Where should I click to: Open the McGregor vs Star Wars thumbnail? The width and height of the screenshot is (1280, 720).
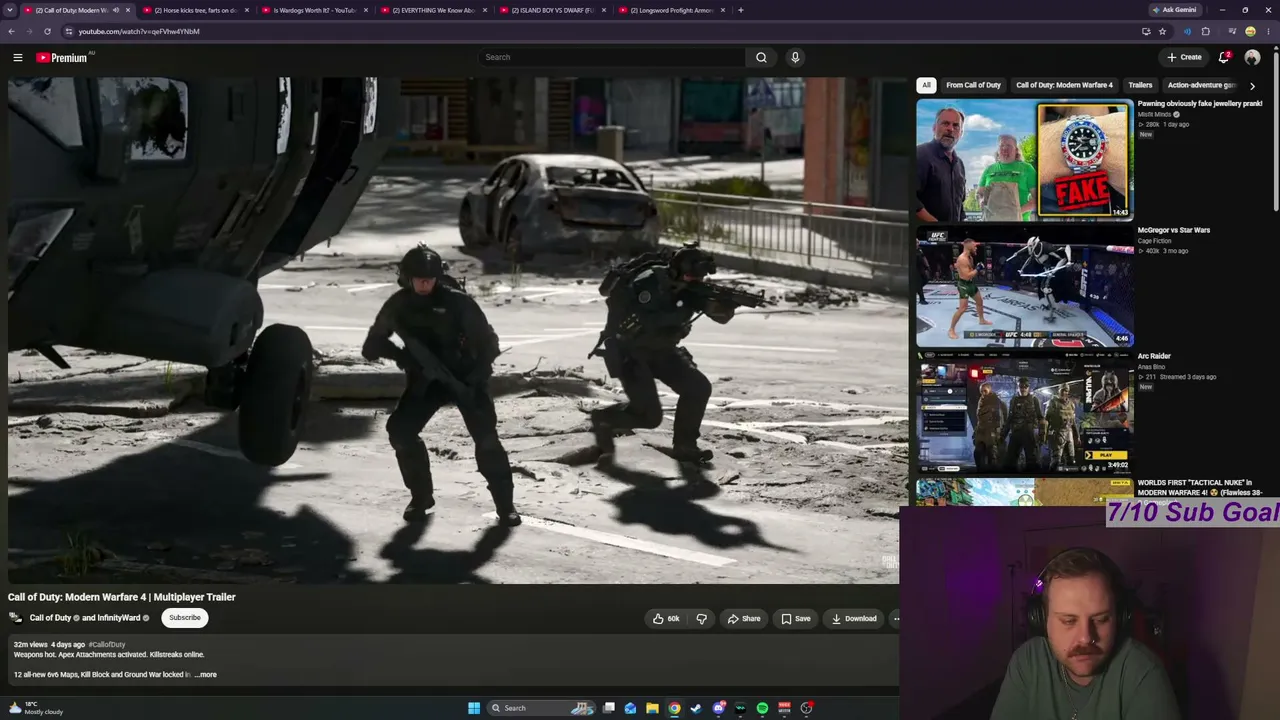pyautogui.click(x=1024, y=287)
